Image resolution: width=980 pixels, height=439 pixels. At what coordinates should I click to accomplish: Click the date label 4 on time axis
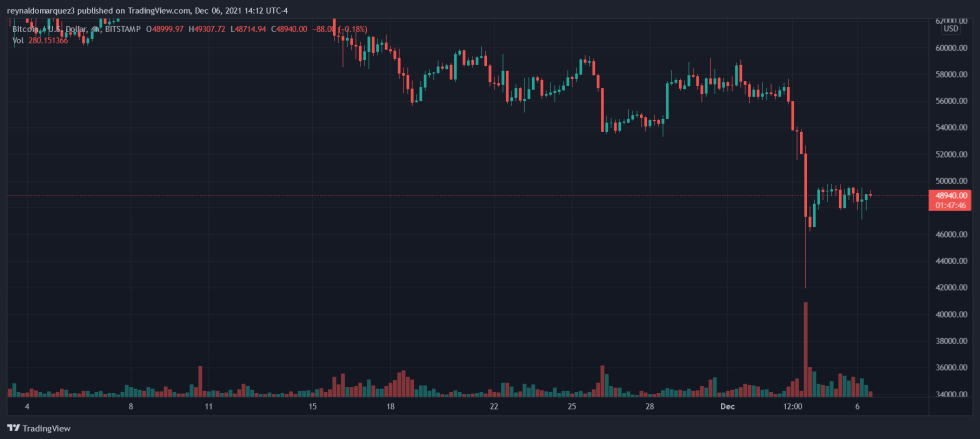point(27,407)
